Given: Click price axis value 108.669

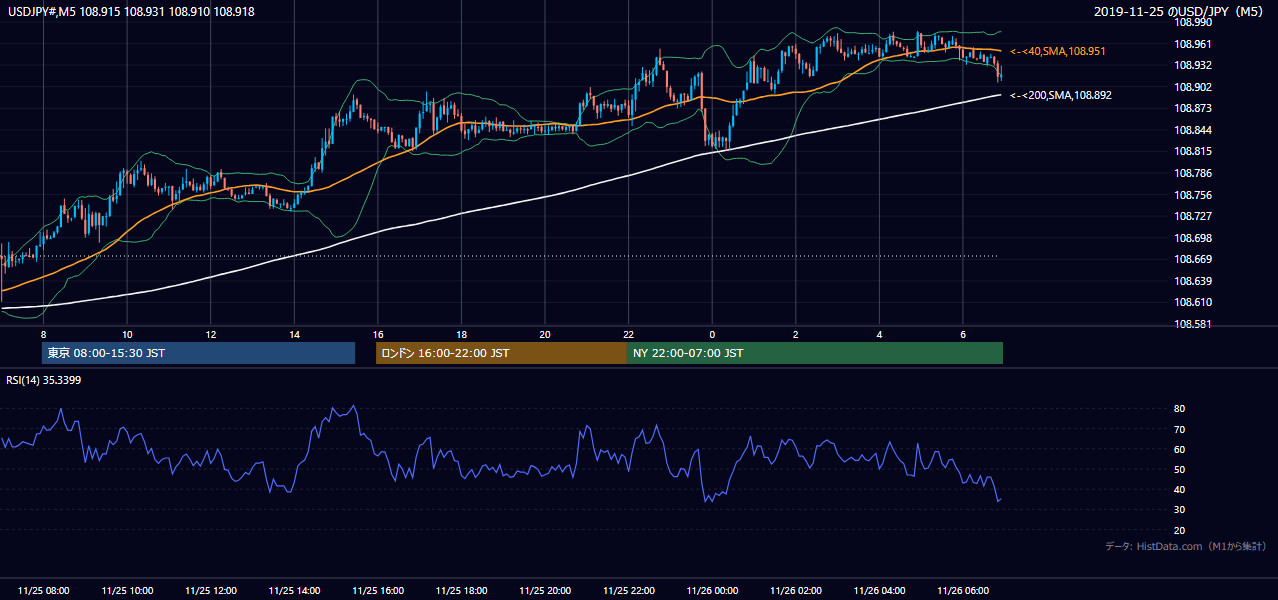Looking at the screenshot, I should pos(1193,259).
